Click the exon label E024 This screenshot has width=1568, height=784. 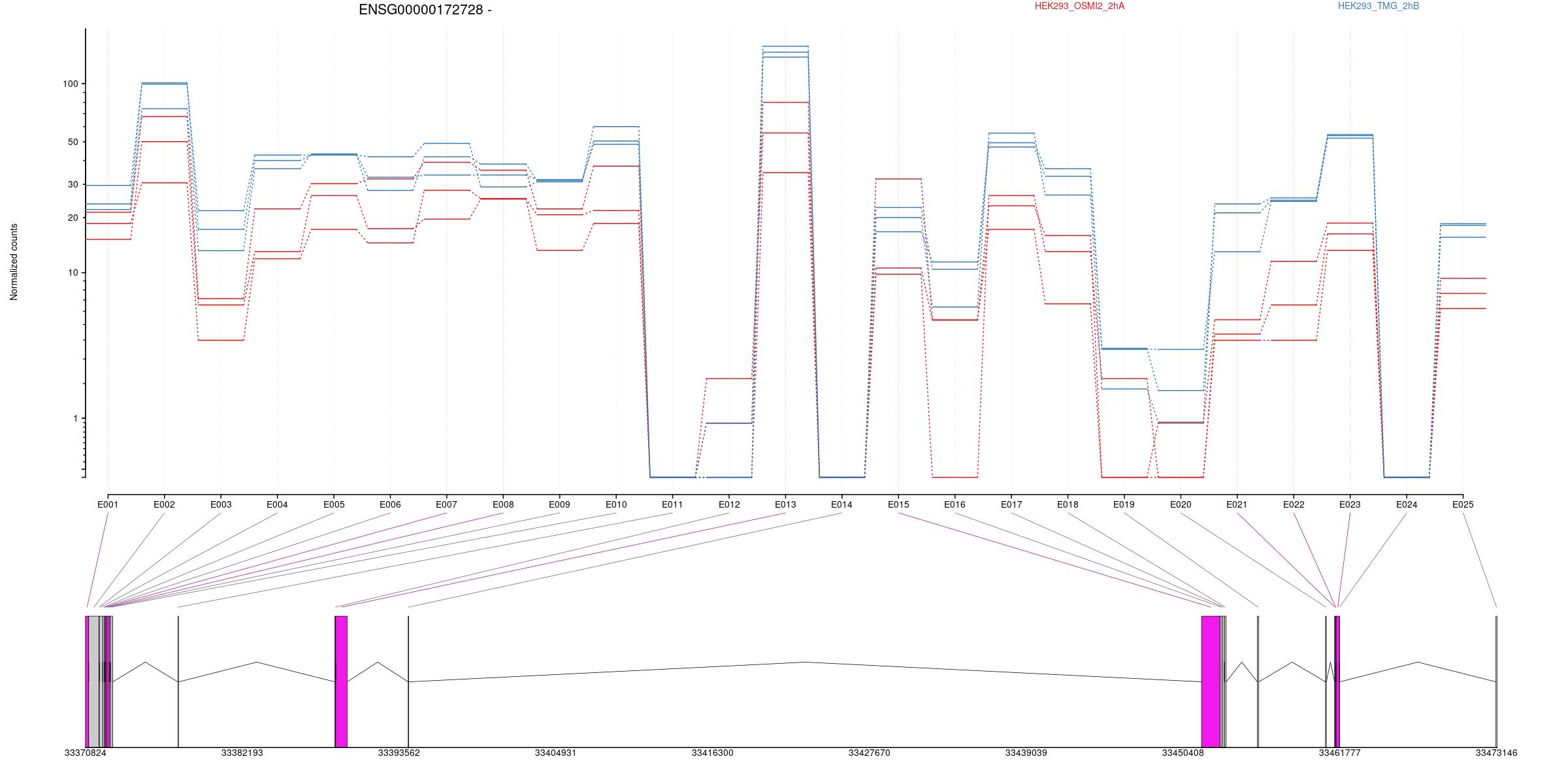(x=1407, y=504)
